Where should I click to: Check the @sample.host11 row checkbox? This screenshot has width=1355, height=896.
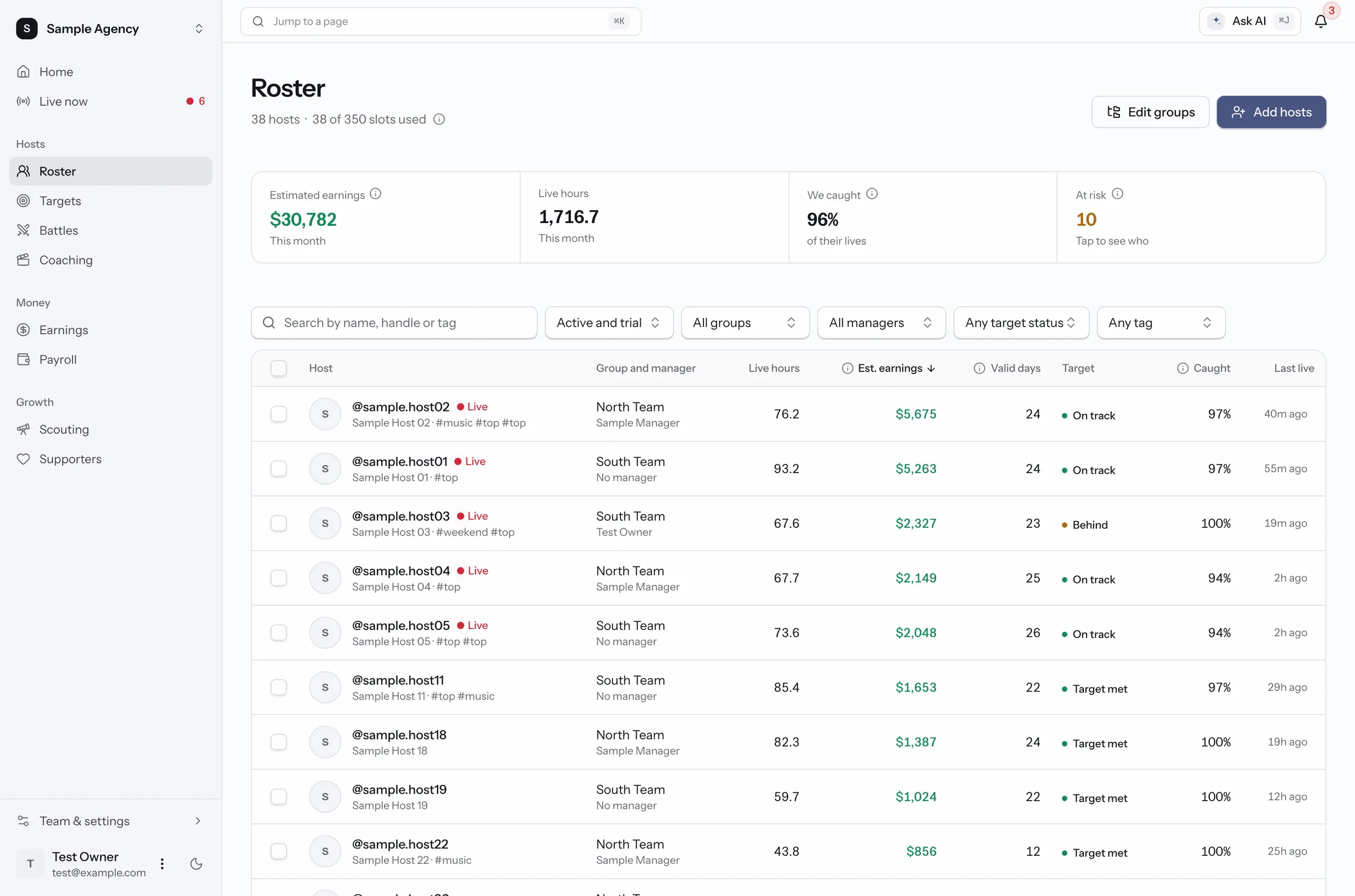pos(279,688)
